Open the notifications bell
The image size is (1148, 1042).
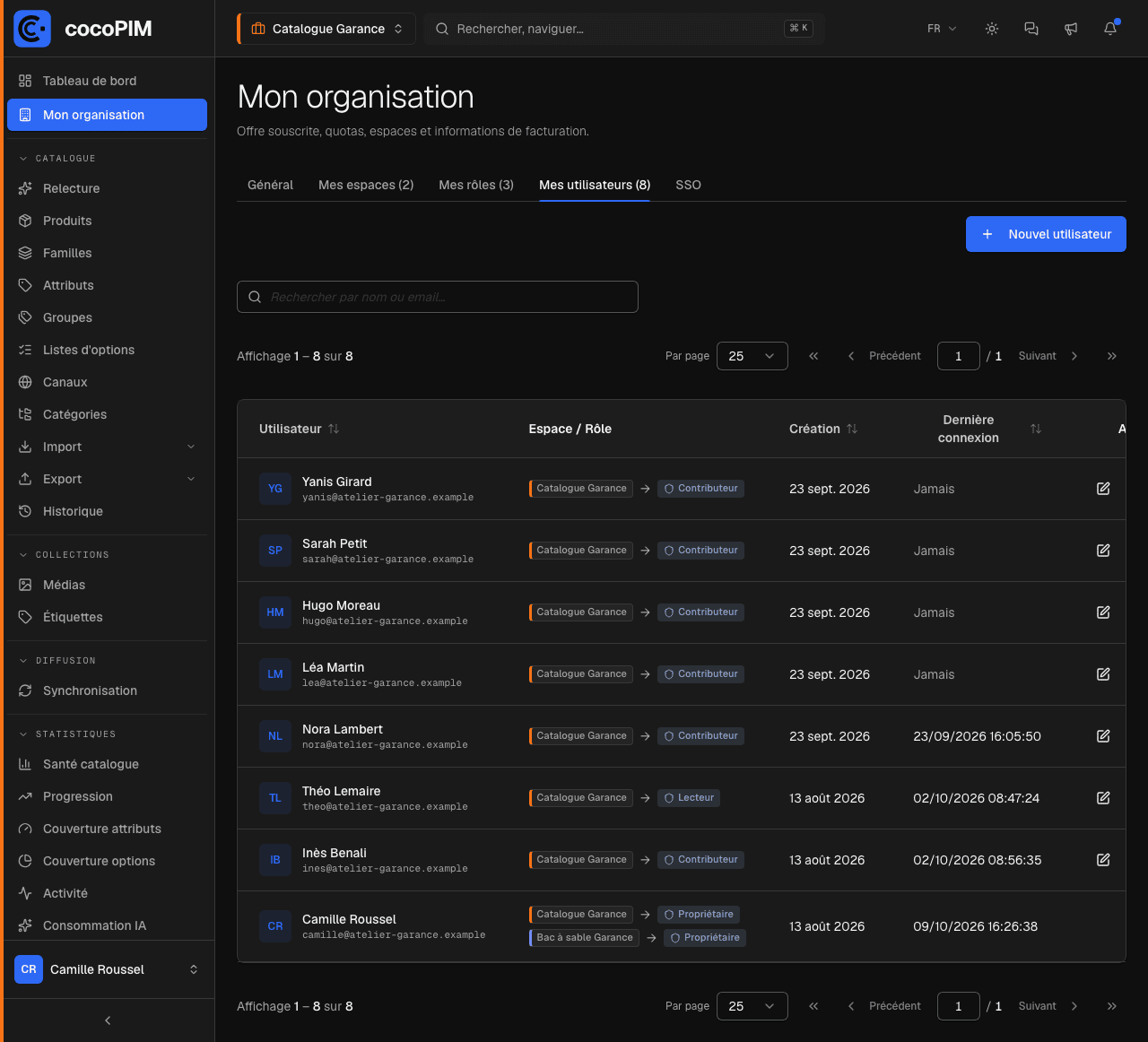[1110, 29]
